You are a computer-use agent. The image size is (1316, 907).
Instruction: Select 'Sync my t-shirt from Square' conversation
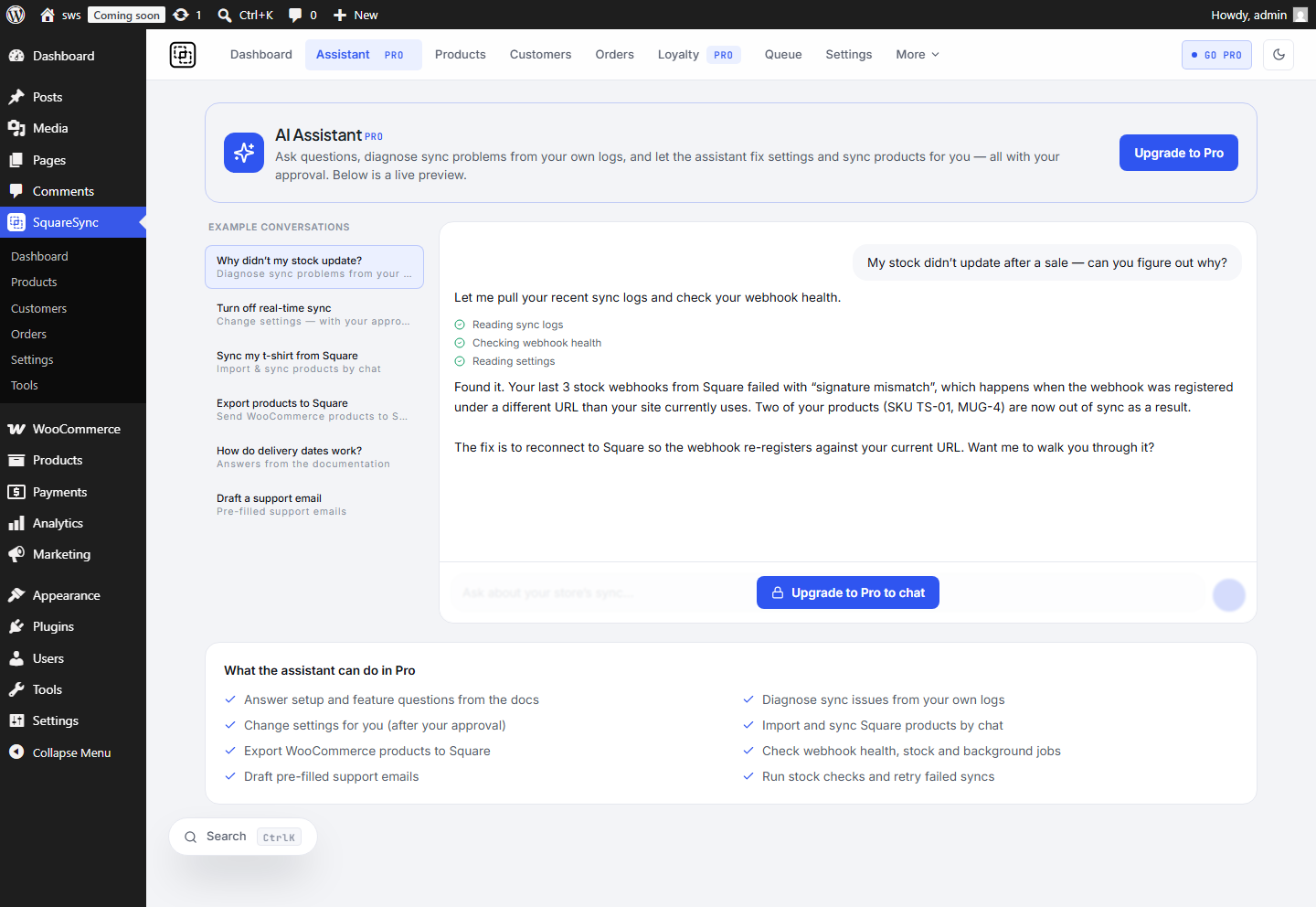(x=314, y=362)
